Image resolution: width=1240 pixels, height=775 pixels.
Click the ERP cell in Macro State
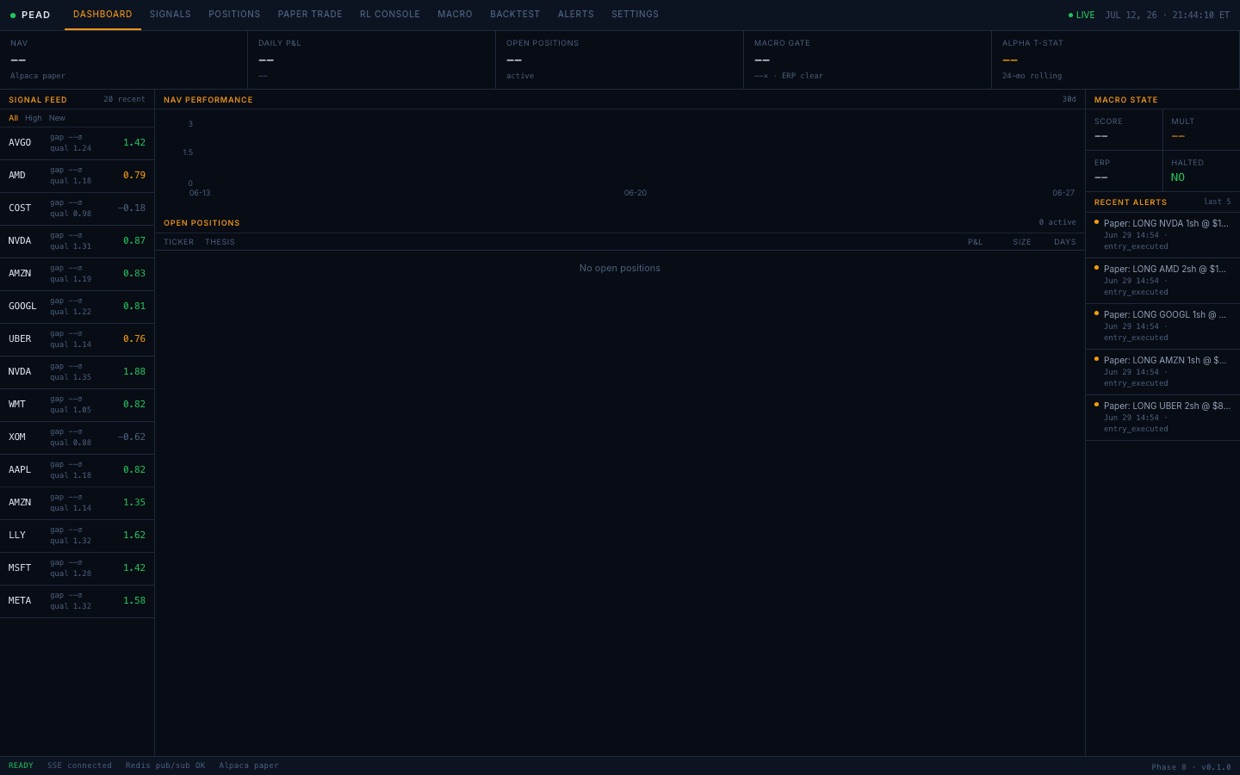coord(1124,171)
